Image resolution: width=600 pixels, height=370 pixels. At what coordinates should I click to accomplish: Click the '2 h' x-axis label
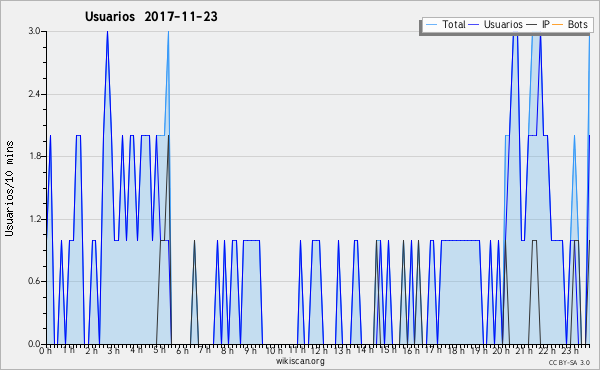(91, 350)
